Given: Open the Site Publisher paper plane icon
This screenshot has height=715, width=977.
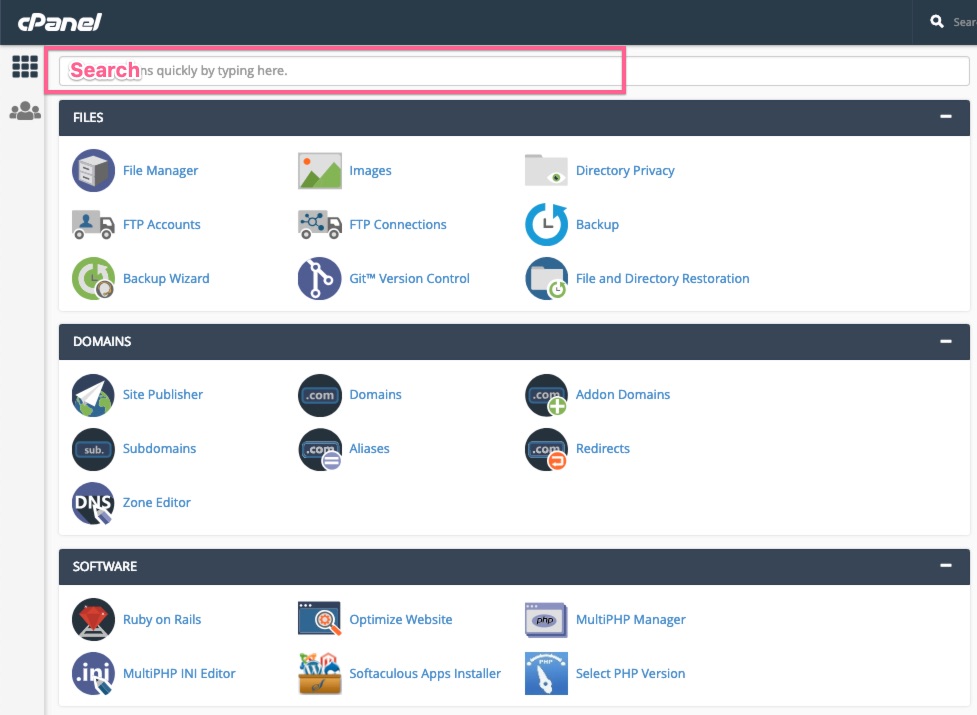Looking at the screenshot, I should pyautogui.click(x=93, y=395).
